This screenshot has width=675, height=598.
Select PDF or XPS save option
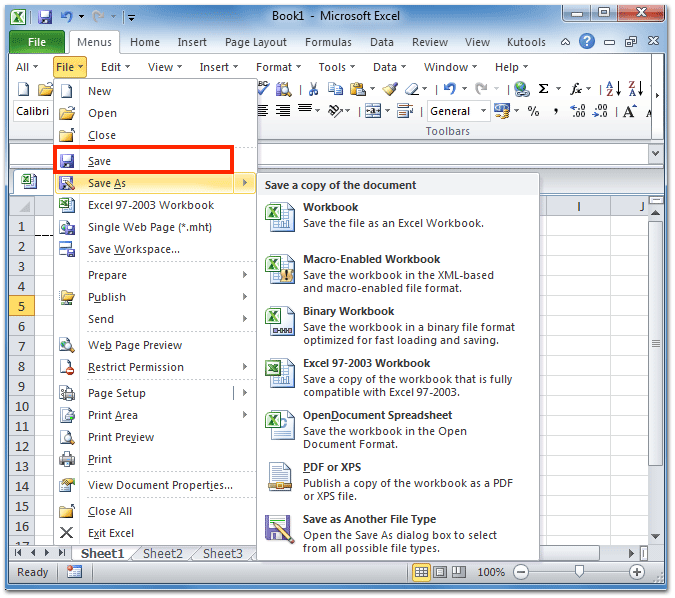click(332, 467)
